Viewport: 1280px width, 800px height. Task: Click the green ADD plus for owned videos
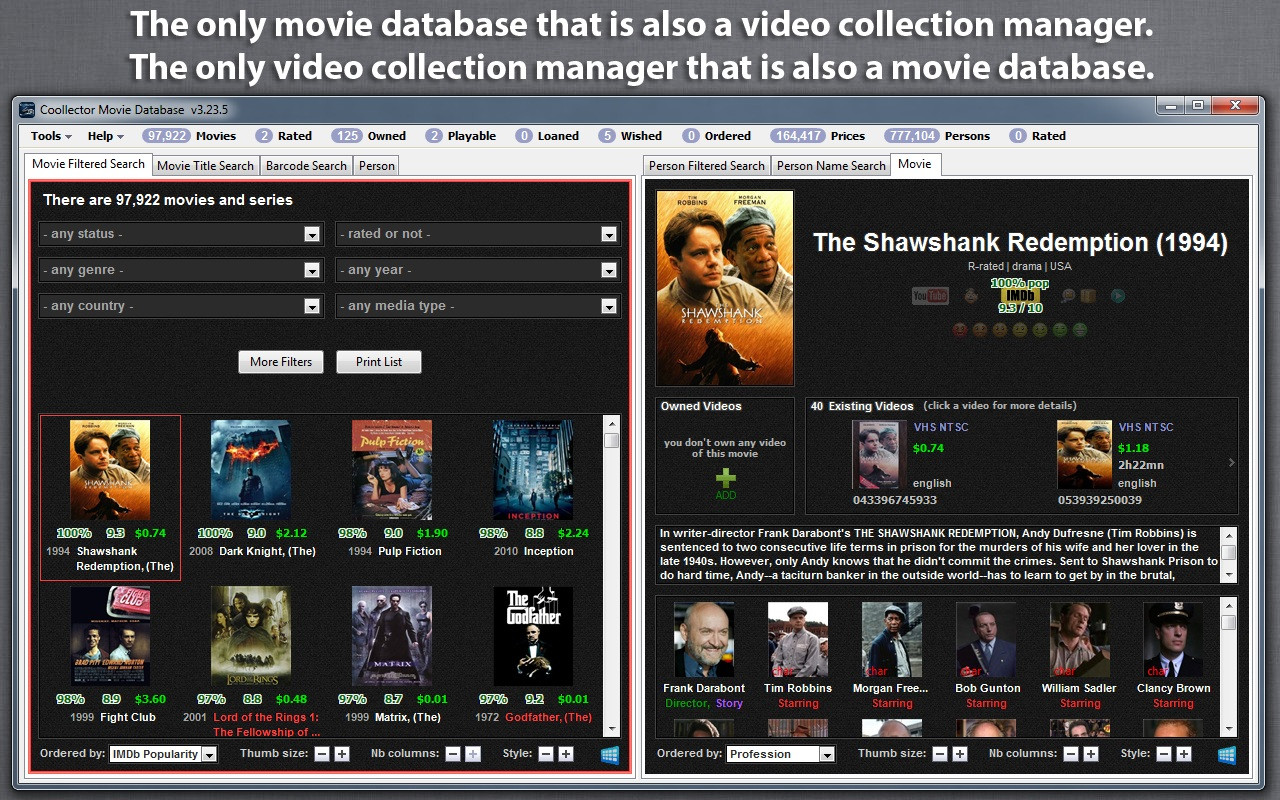725,482
